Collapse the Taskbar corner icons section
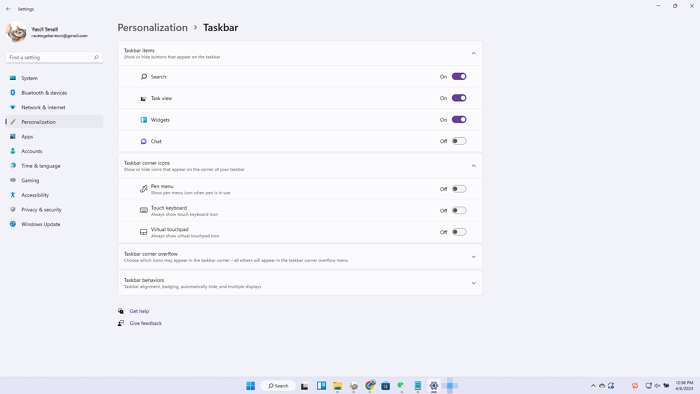This screenshot has width=700, height=394. [x=474, y=166]
